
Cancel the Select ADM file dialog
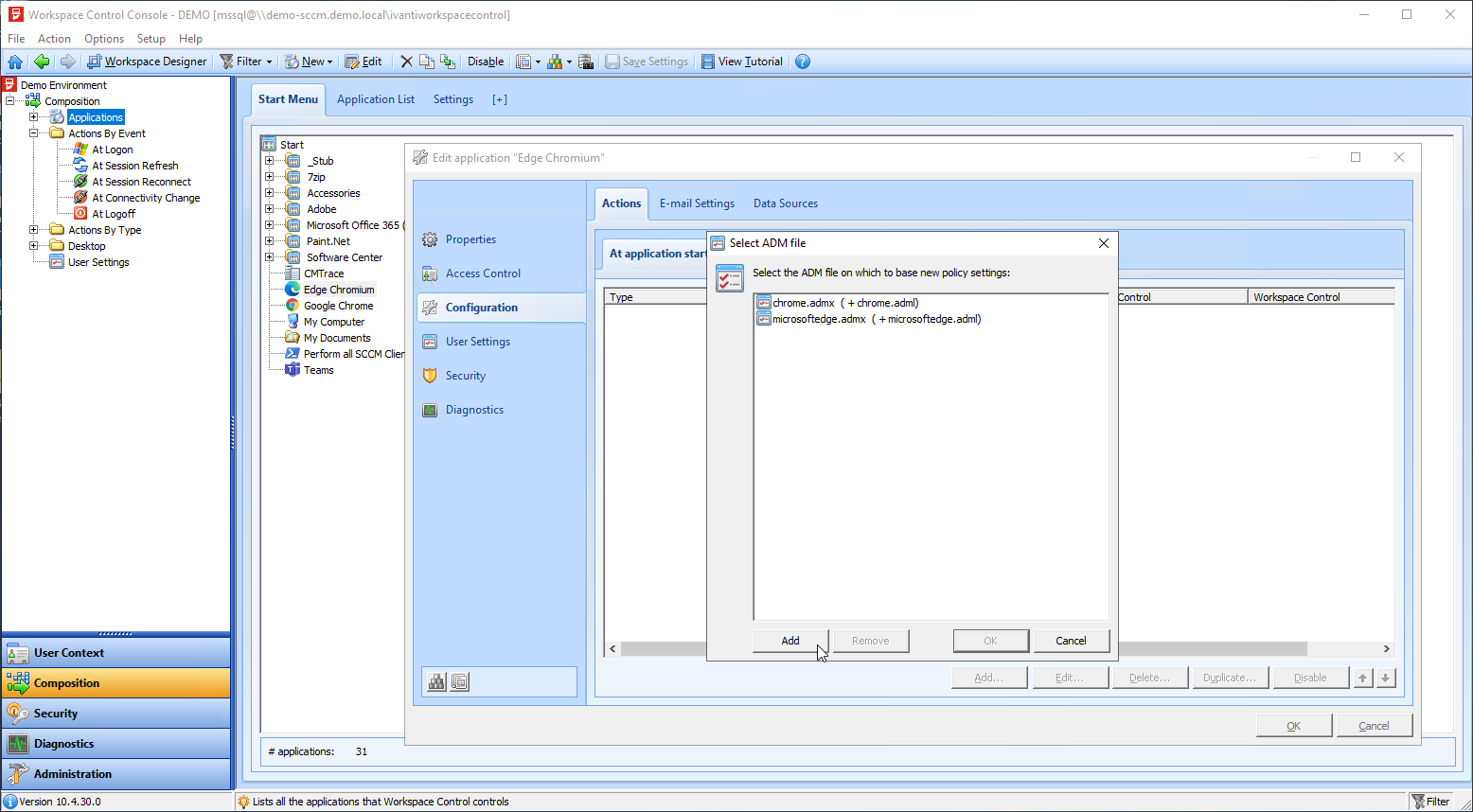click(1071, 641)
